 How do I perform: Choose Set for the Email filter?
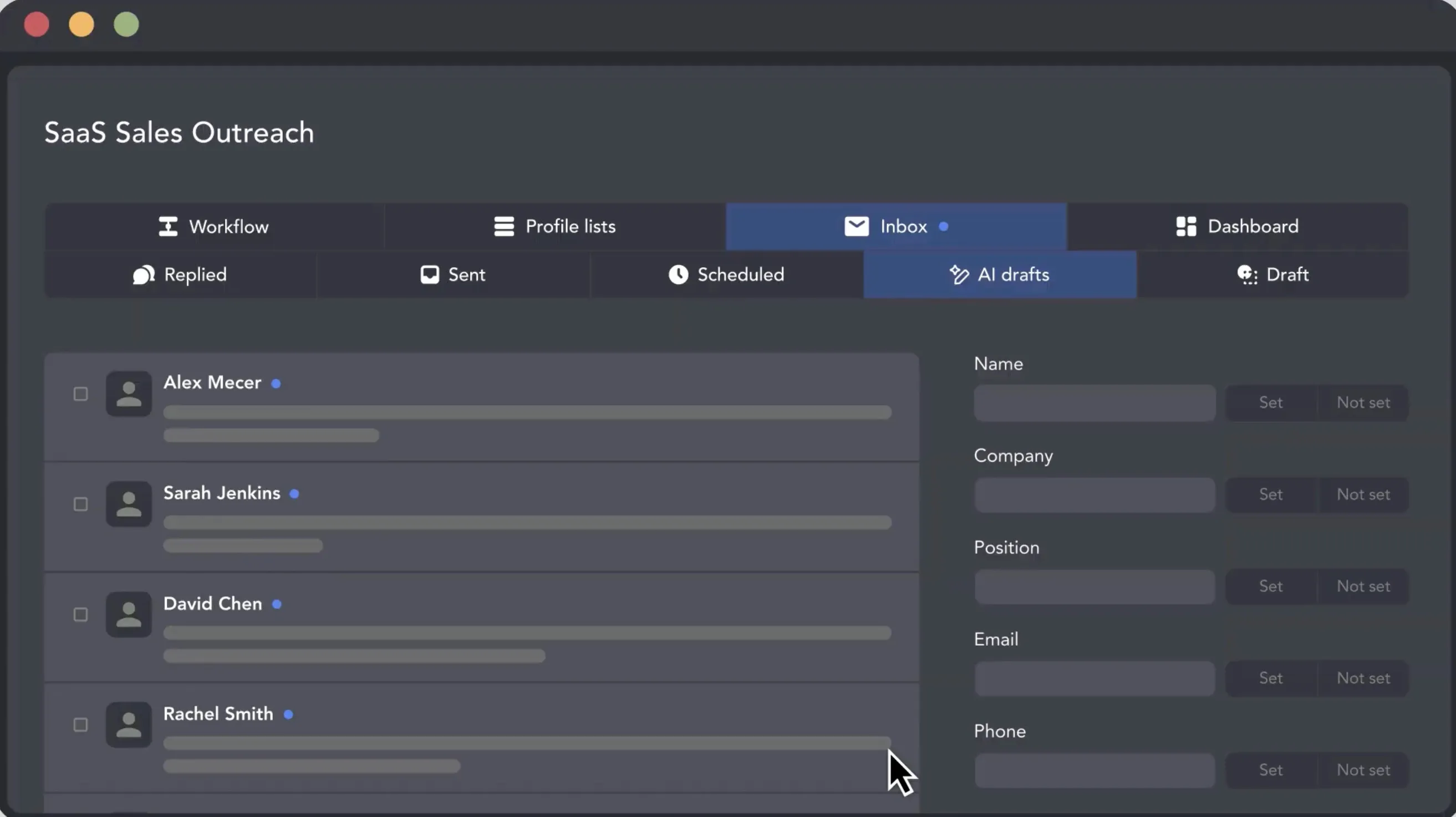click(x=1271, y=678)
